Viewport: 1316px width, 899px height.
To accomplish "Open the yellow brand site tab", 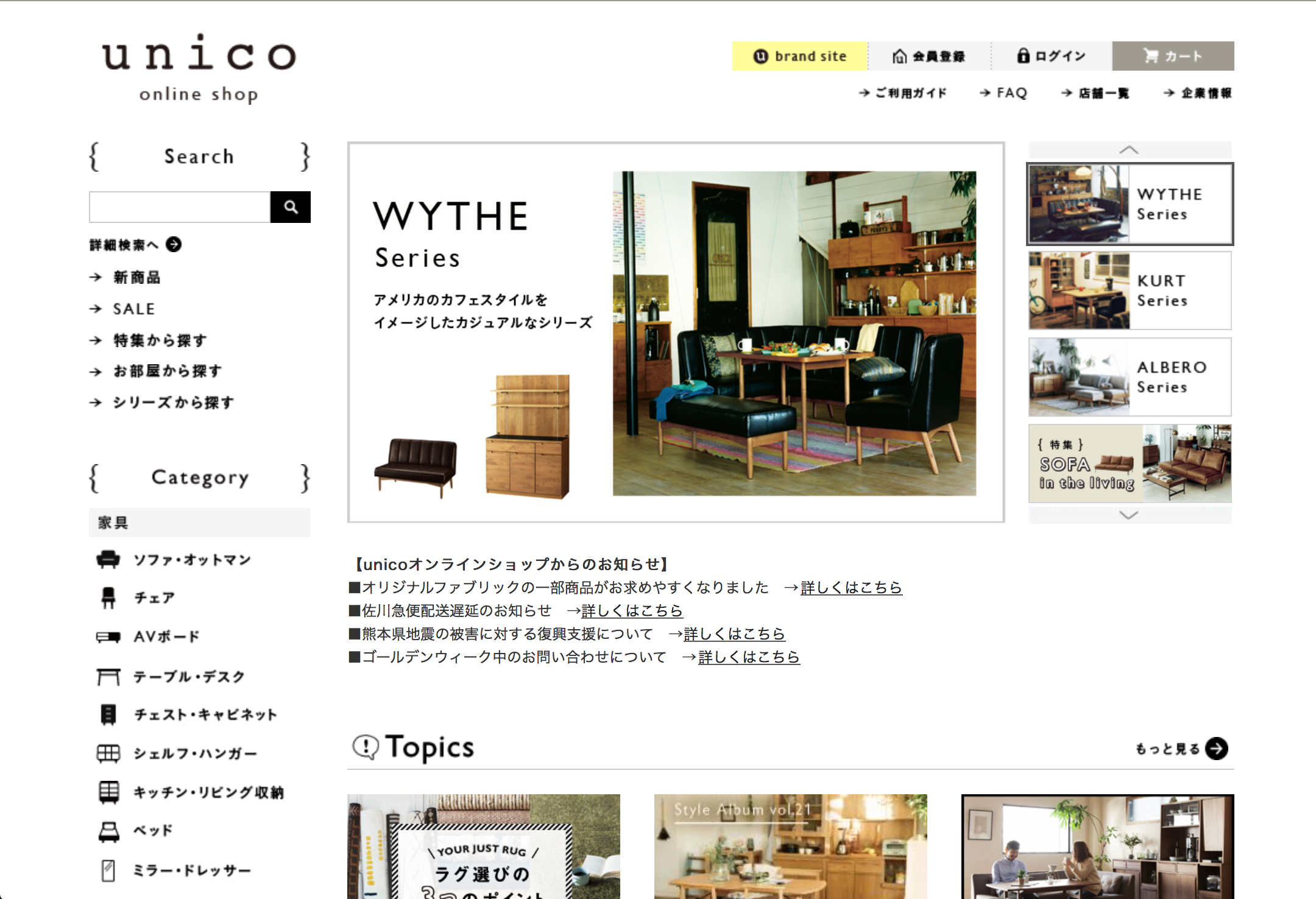I will [800, 56].
